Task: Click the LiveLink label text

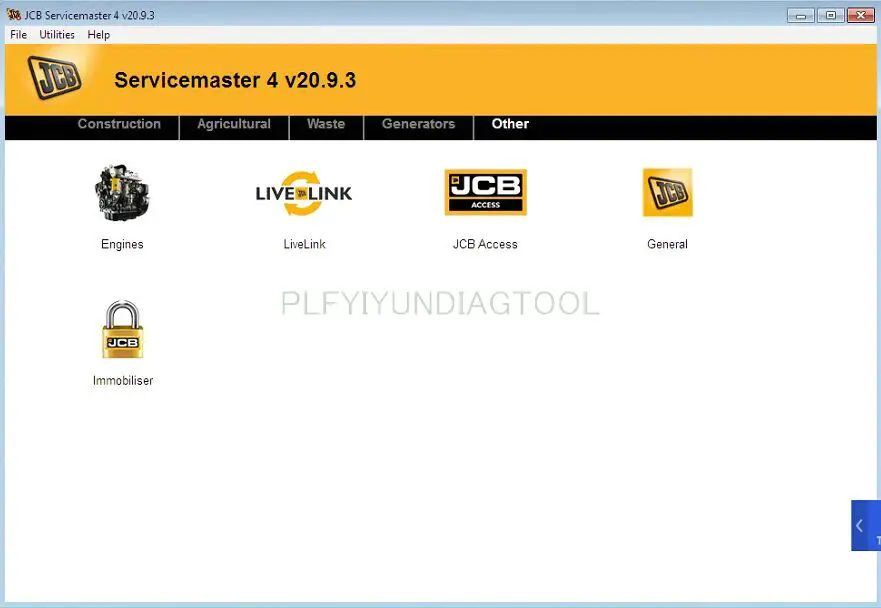Action: [x=304, y=244]
